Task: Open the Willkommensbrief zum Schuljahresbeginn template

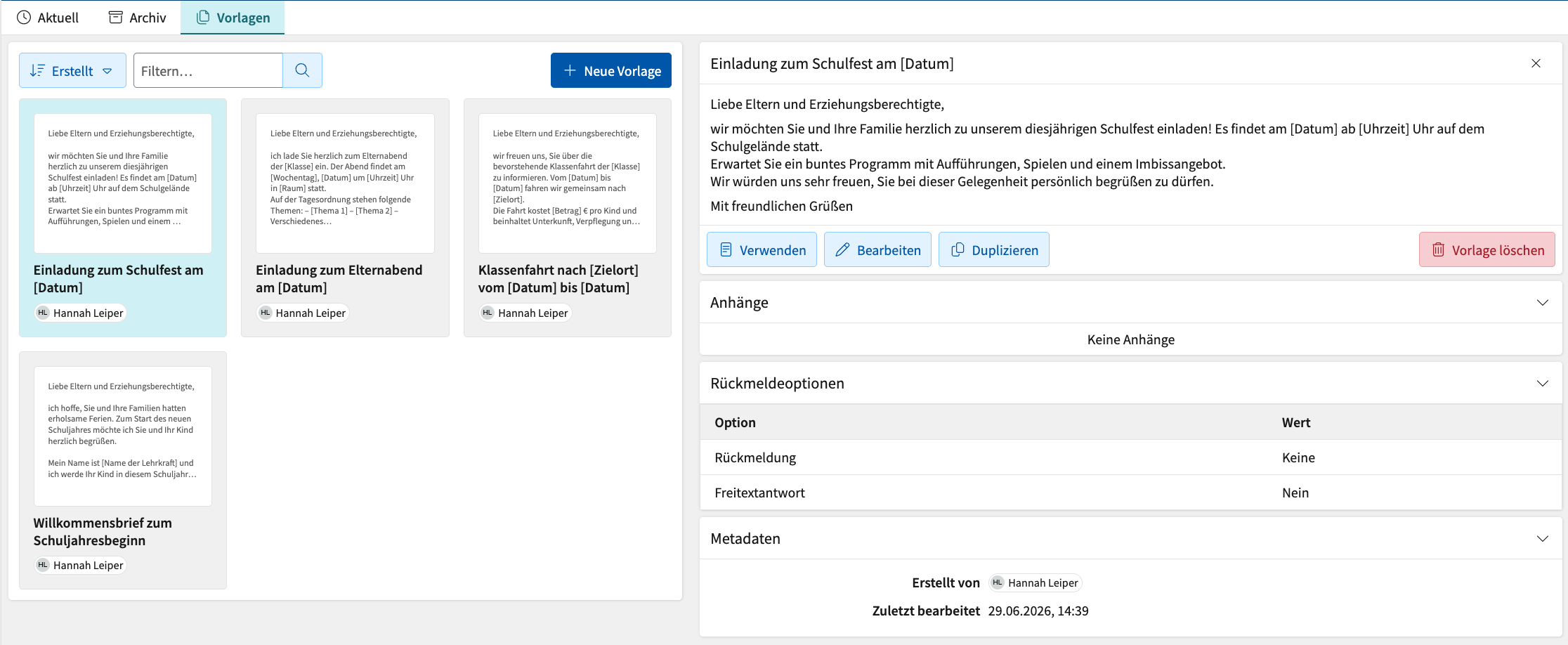Action: click(x=123, y=470)
